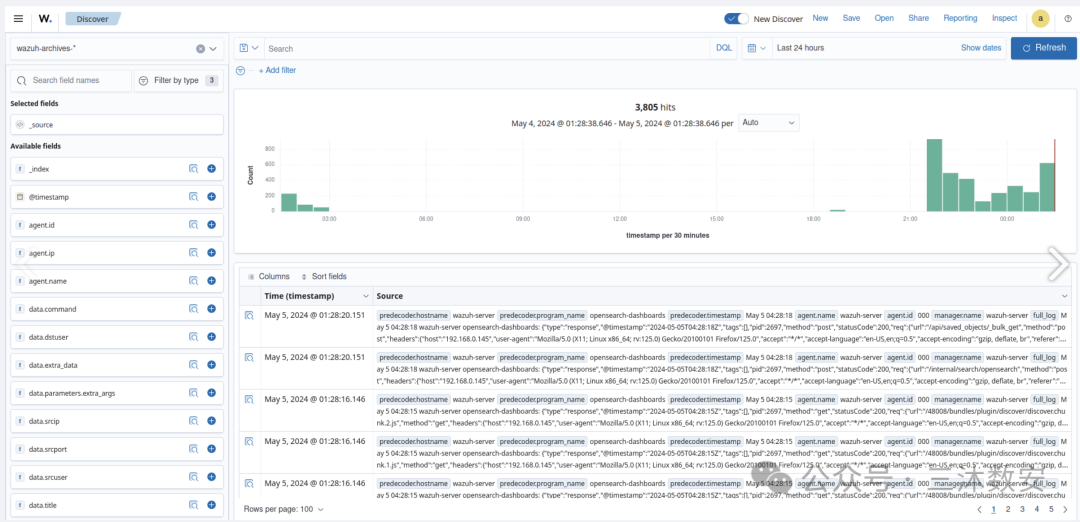Click New in the top menu
The width and height of the screenshot is (1080, 522).
tap(820, 19)
